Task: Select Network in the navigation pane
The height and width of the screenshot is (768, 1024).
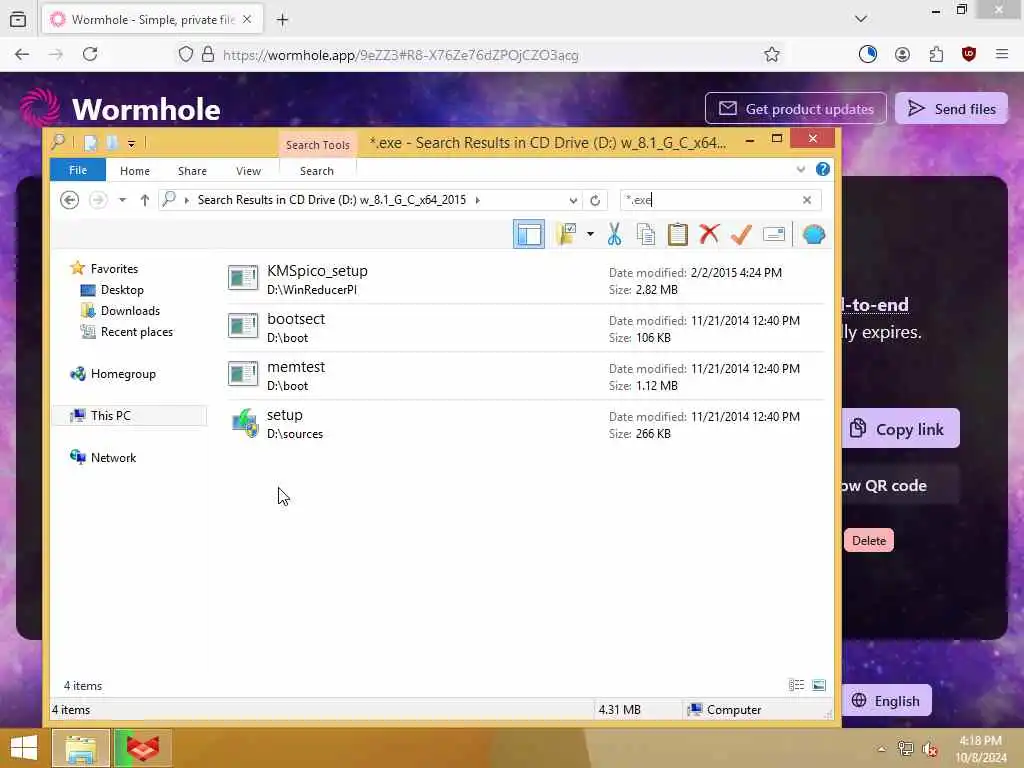Action: point(113,458)
